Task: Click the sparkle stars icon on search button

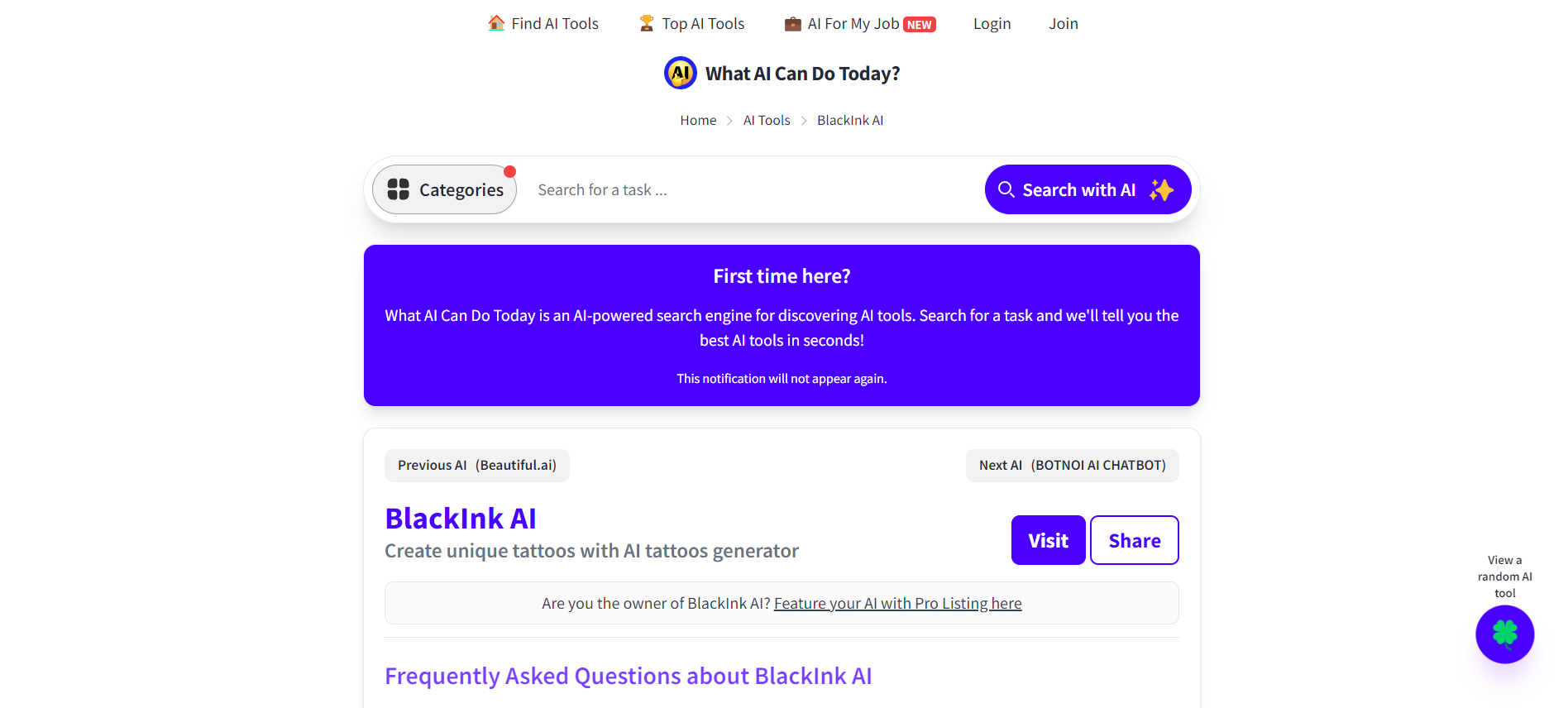Action: point(1161,189)
